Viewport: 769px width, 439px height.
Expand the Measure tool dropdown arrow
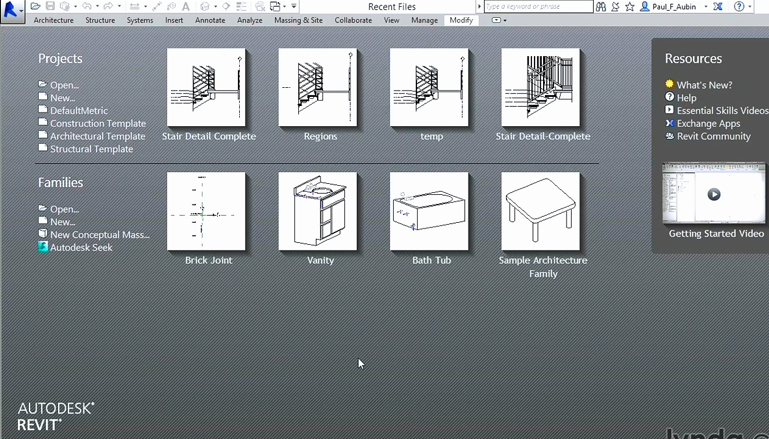tap(145, 6)
